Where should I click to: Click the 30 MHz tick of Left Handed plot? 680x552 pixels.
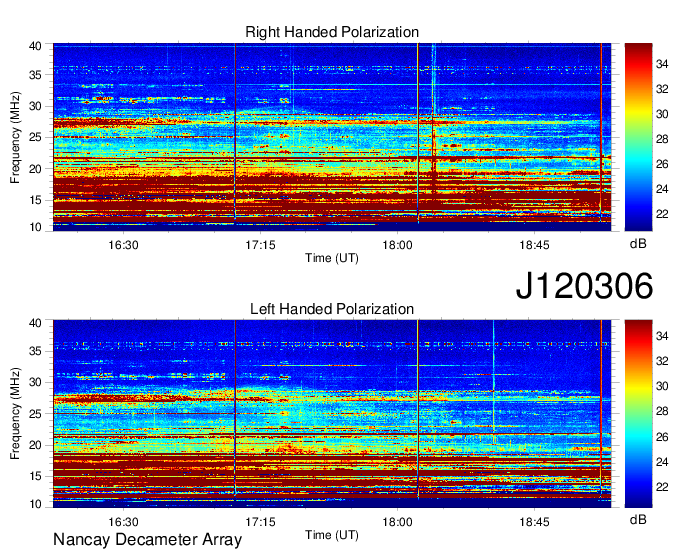[x=35, y=382]
